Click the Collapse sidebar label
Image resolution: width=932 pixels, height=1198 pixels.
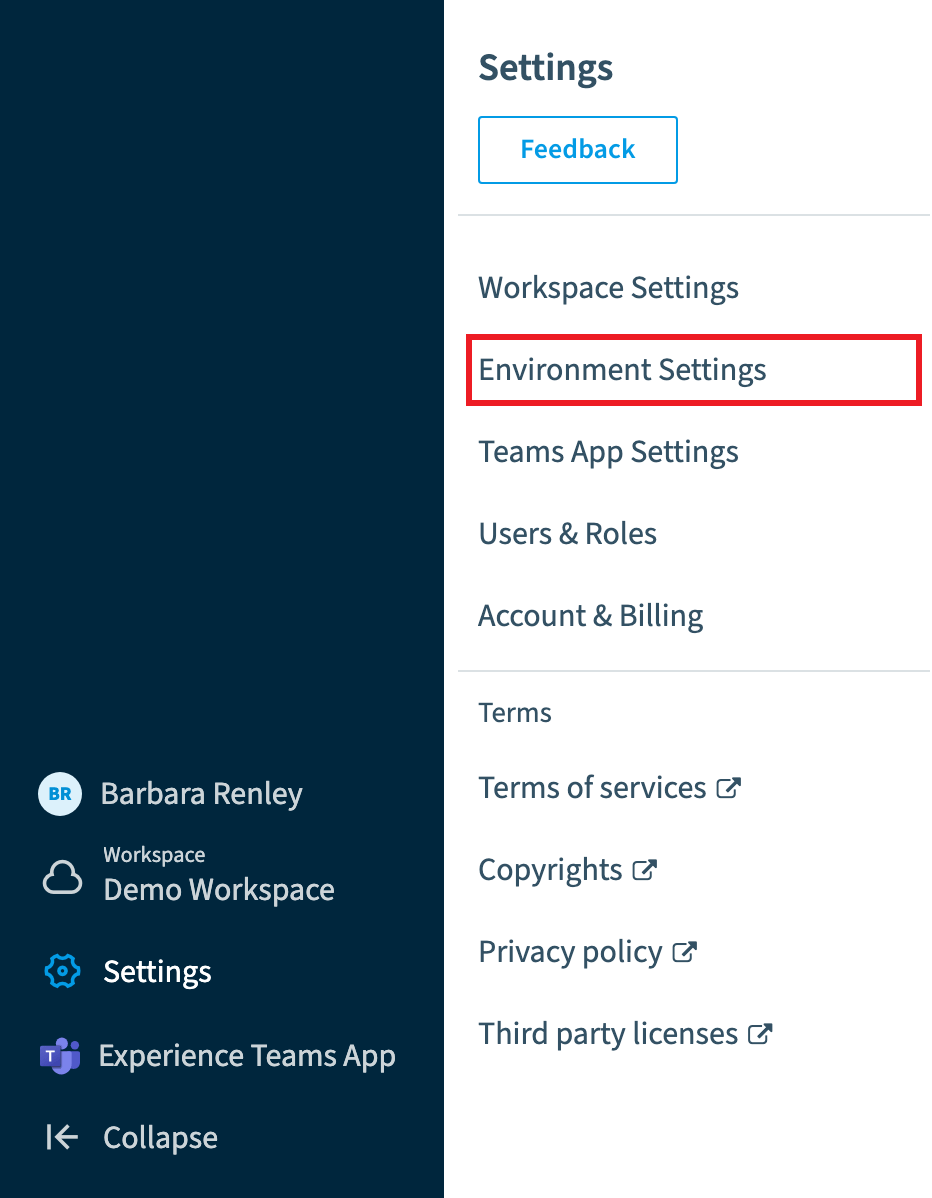(x=160, y=1138)
